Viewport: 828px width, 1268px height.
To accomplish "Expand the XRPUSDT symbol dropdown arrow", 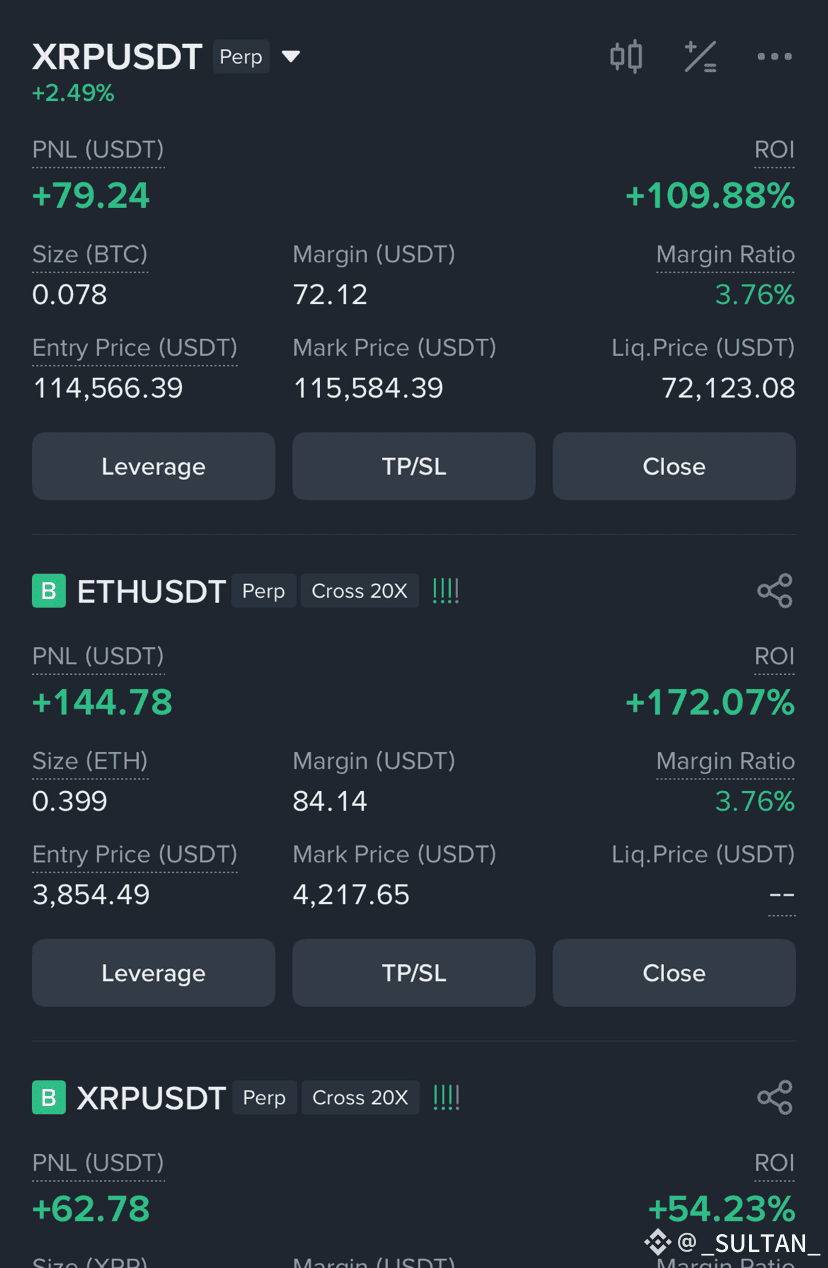I will (291, 57).
